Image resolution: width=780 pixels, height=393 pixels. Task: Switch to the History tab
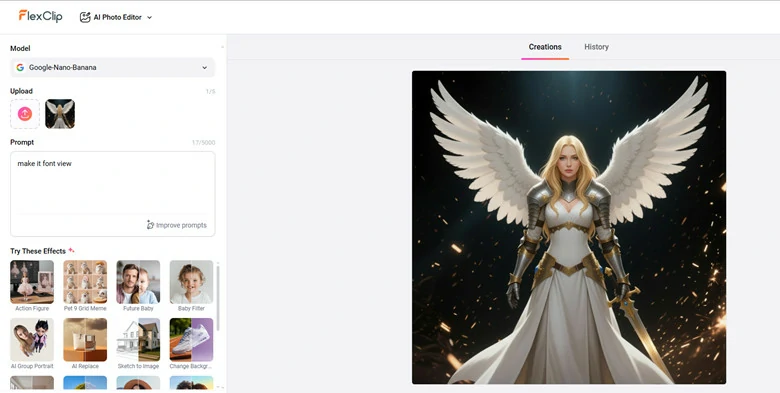click(596, 47)
